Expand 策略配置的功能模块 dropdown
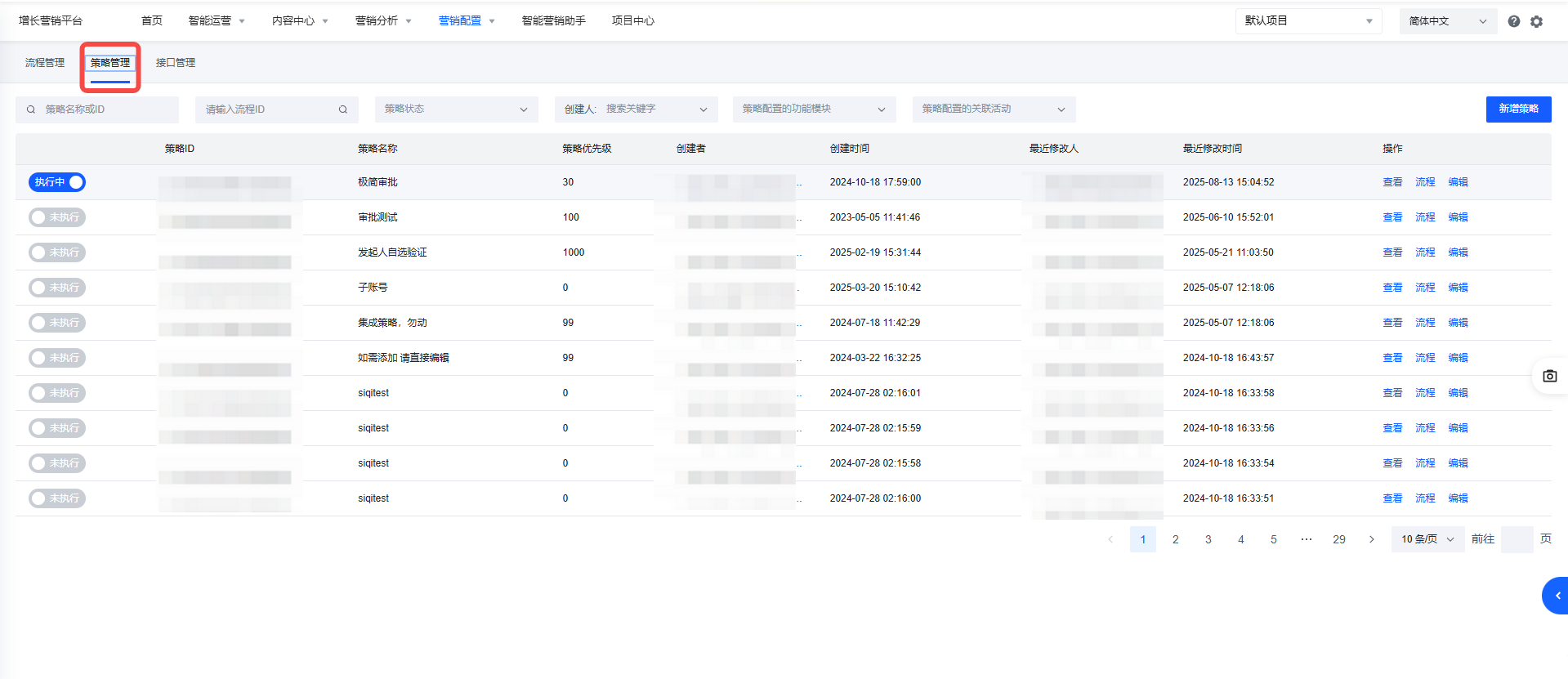This screenshot has height=679, width=1568. (x=815, y=109)
